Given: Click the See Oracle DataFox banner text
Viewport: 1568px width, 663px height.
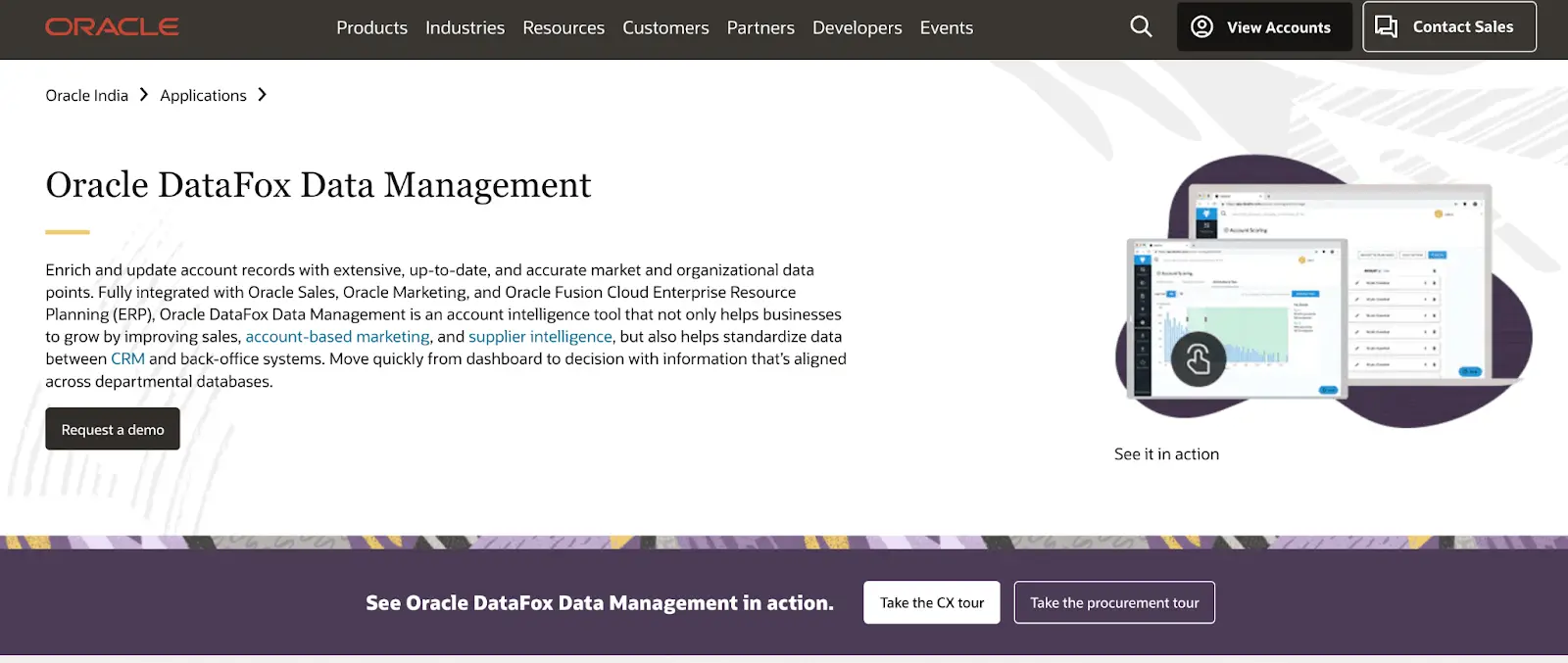Looking at the screenshot, I should pos(600,603).
